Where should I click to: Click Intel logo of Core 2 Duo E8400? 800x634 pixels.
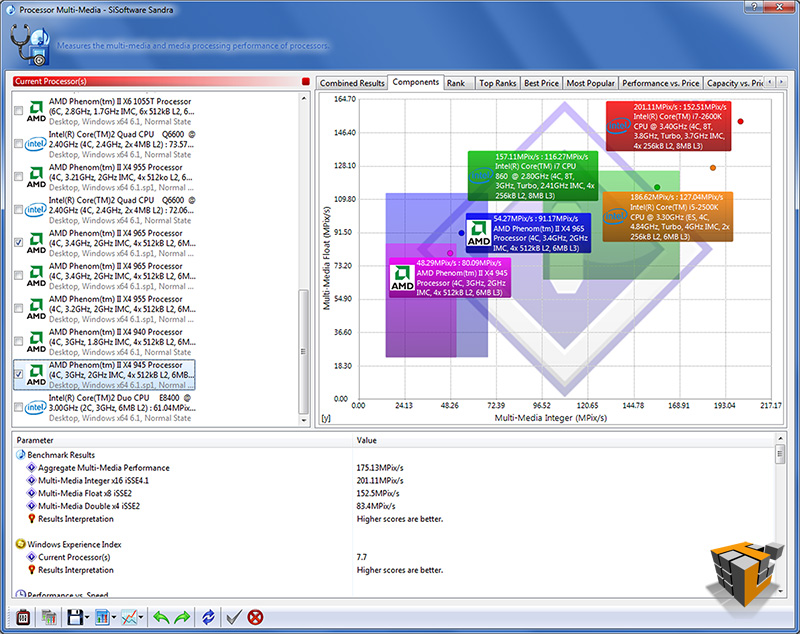click(x=36, y=407)
